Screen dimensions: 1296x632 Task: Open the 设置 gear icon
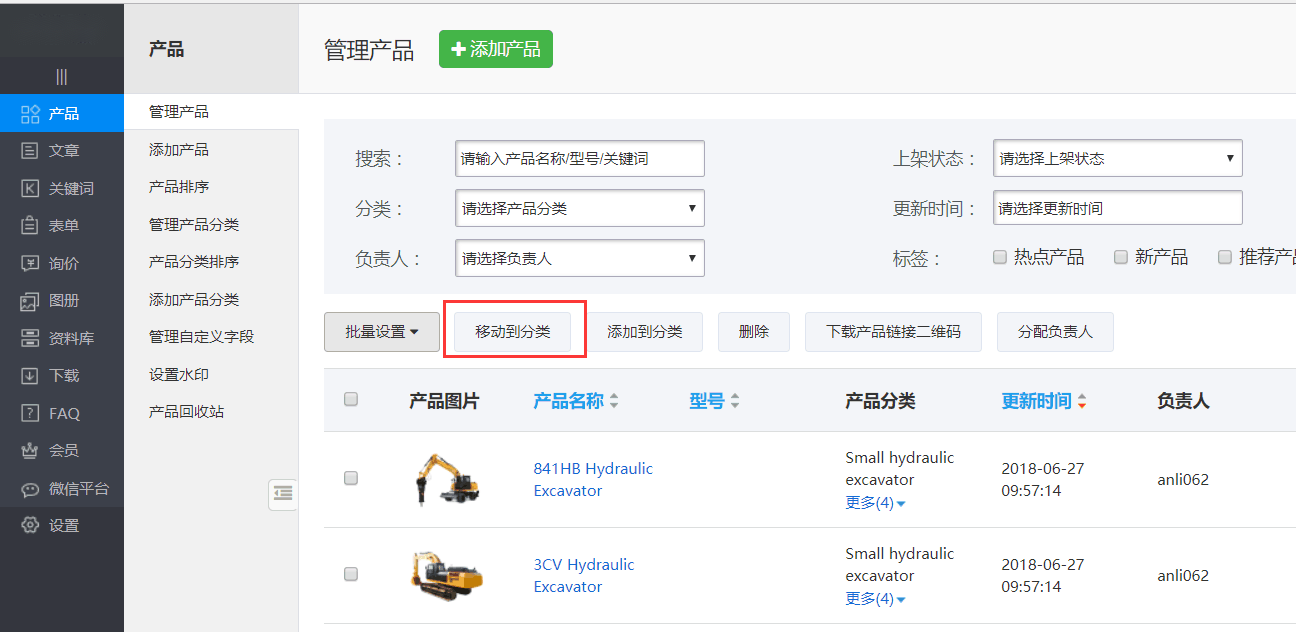click(x=30, y=526)
